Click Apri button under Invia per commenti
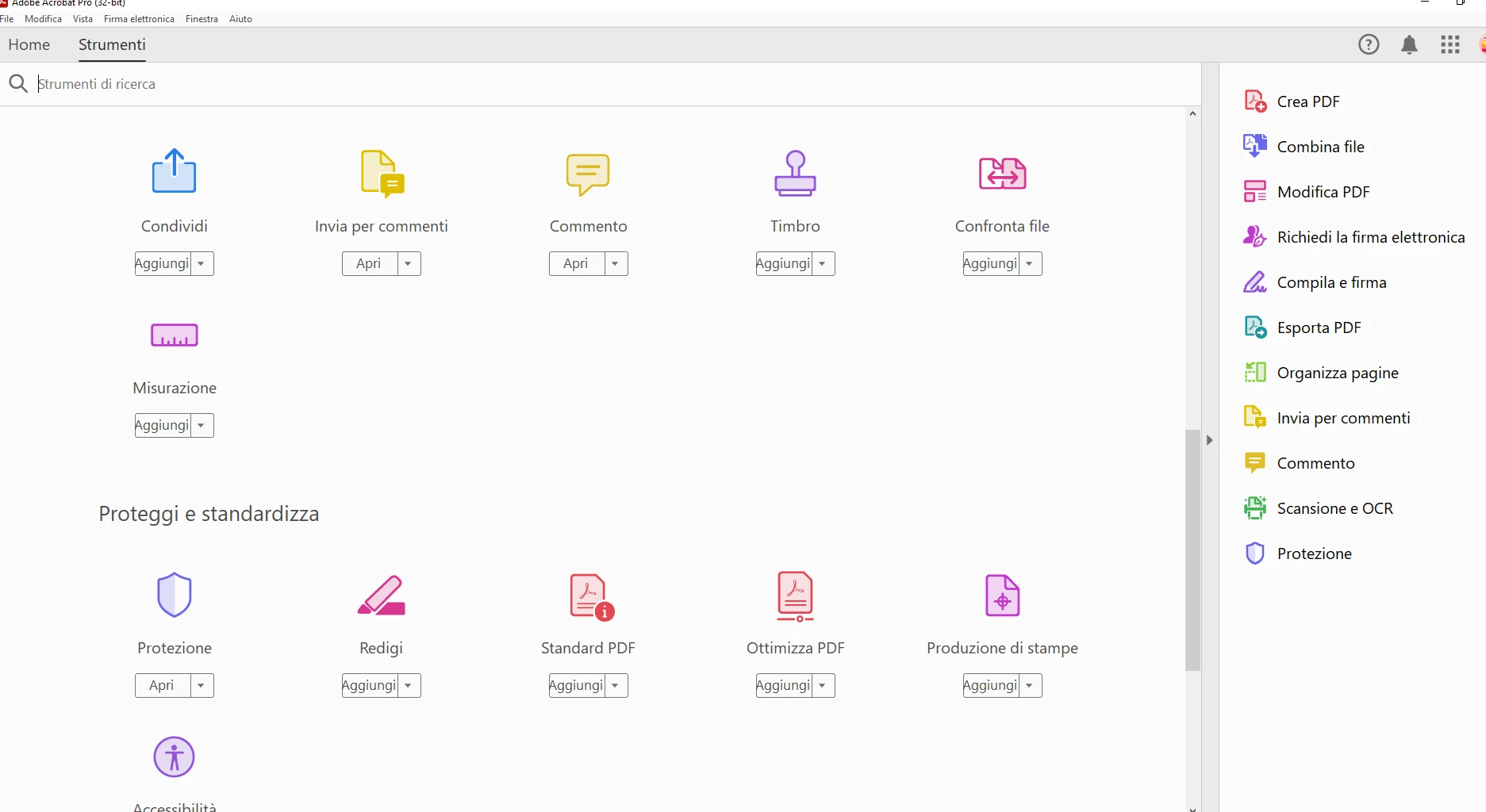This screenshot has height=812, width=1486. [370, 263]
